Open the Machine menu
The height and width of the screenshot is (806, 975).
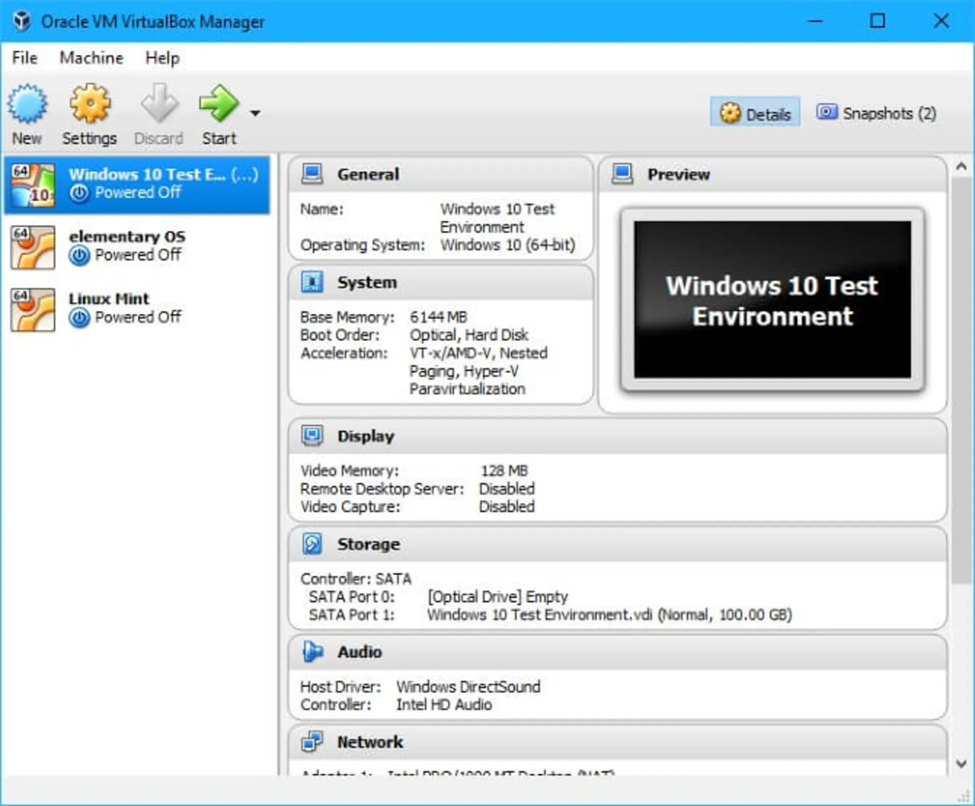pyautogui.click(x=91, y=58)
